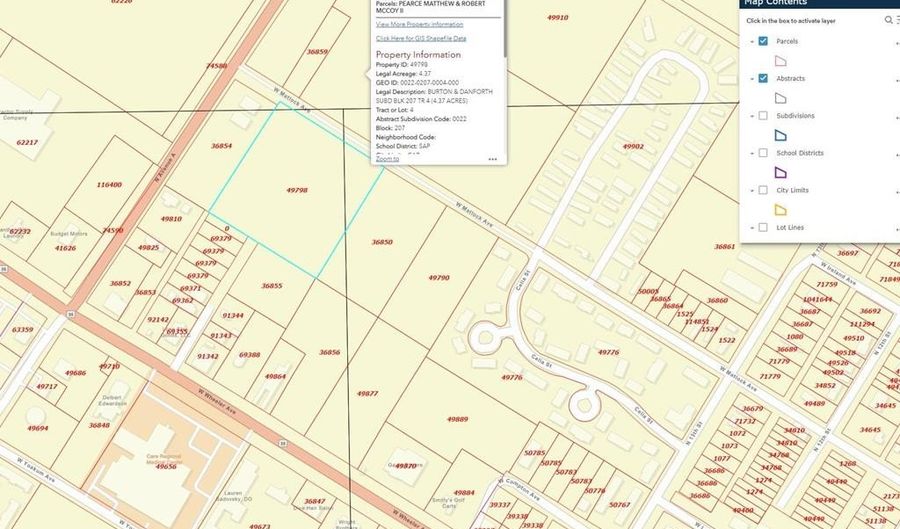Uncheck the Parcels layer checkbox
This screenshot has width=900, height=529.
763,41
